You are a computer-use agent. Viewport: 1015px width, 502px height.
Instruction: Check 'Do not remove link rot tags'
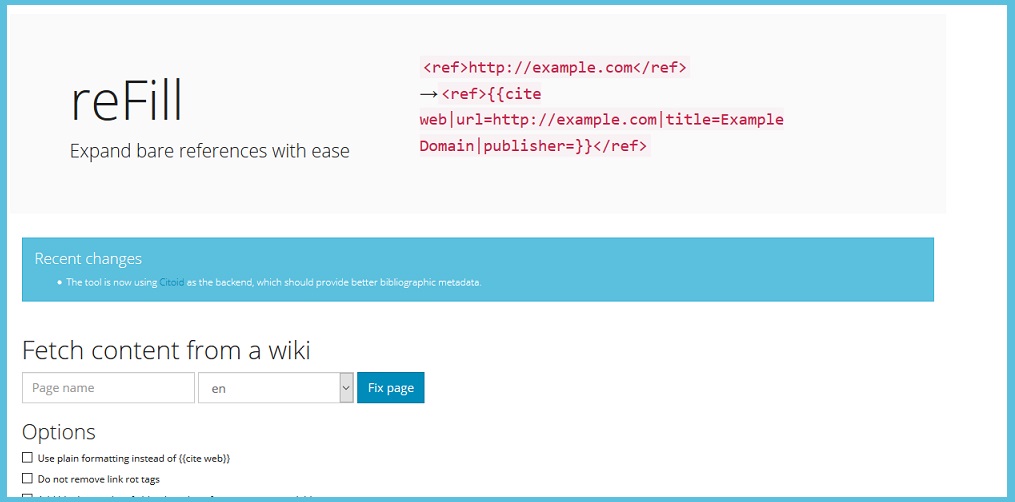27,479
